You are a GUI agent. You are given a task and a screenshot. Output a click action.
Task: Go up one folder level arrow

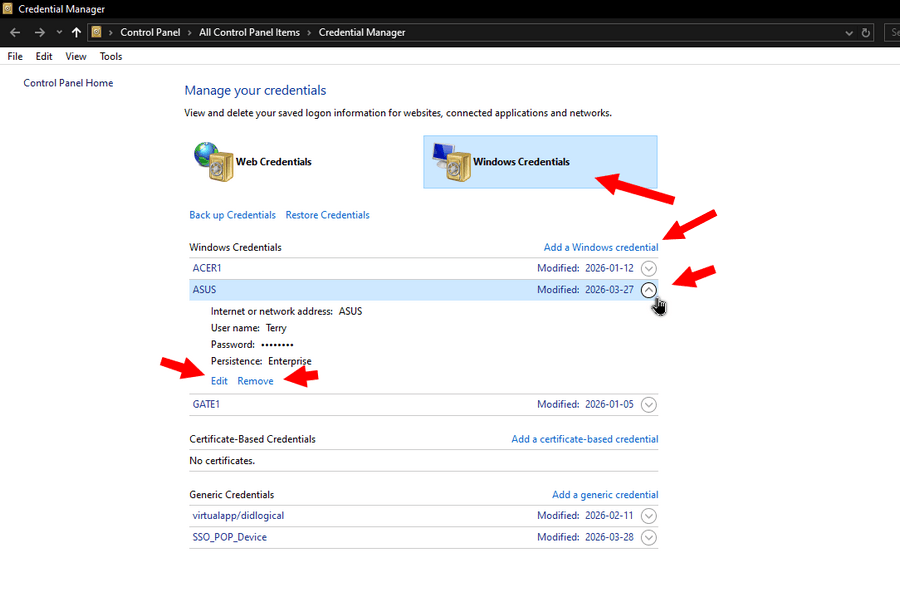coord(76,32)
